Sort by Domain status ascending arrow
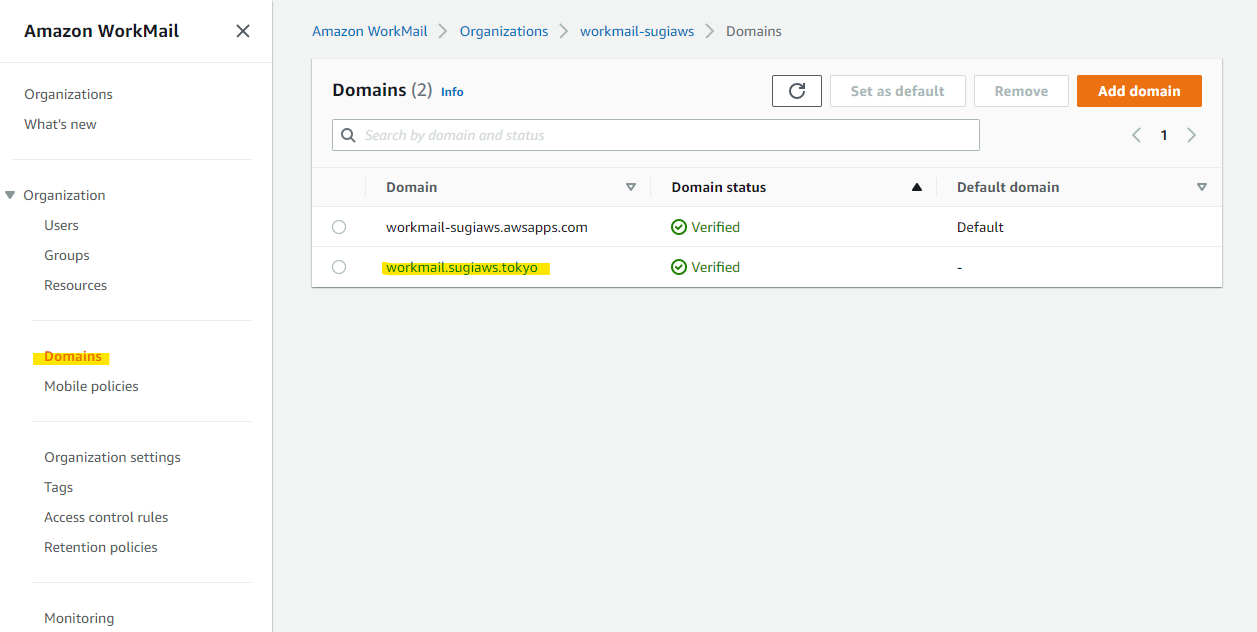1257x632 pixels. click(917, 187)
